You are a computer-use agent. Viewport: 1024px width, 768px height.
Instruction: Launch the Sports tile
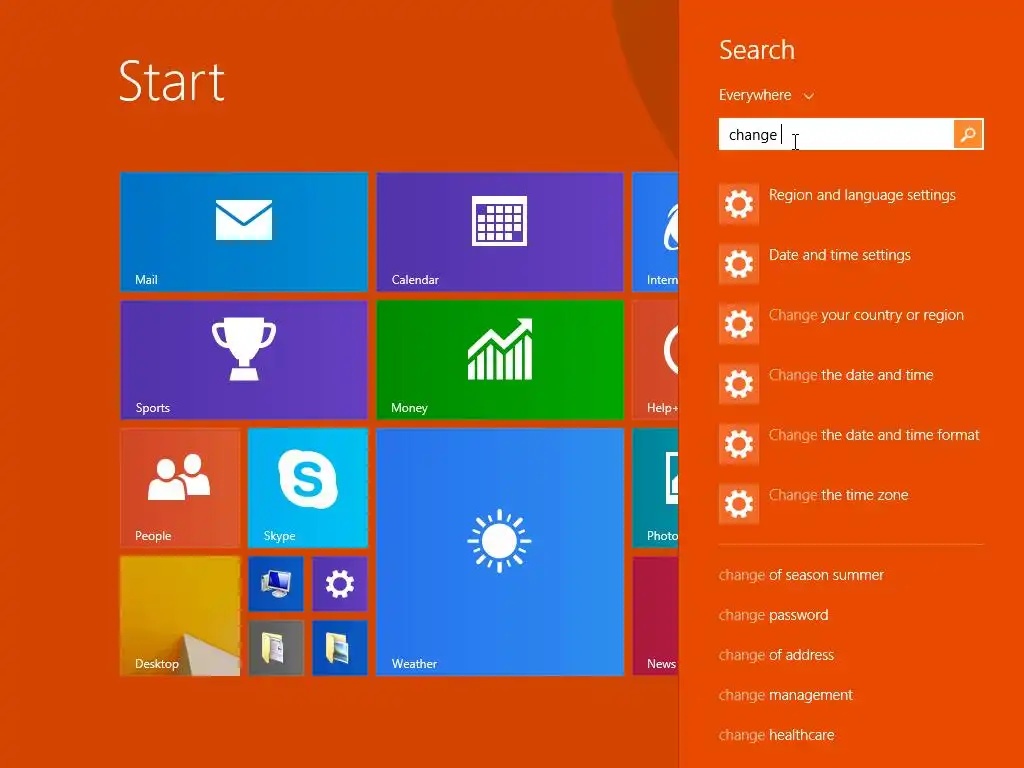(x=244, y=360)
